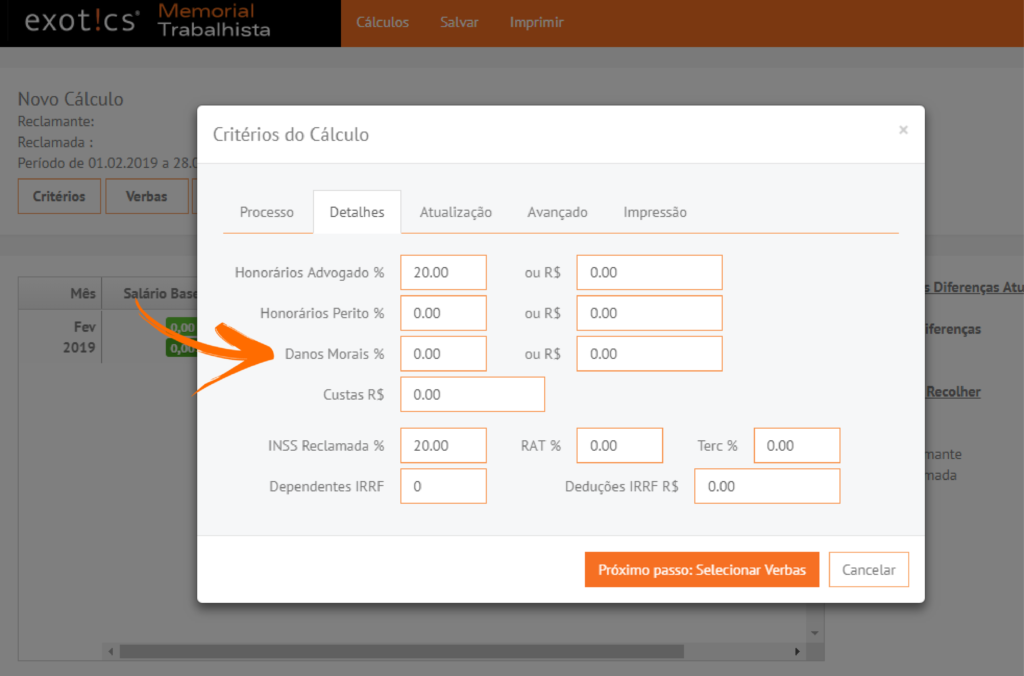The image size is (1024, 676).
Task: Click the exotics Memorial Trabalhista logo
Action: click(148, 22)
